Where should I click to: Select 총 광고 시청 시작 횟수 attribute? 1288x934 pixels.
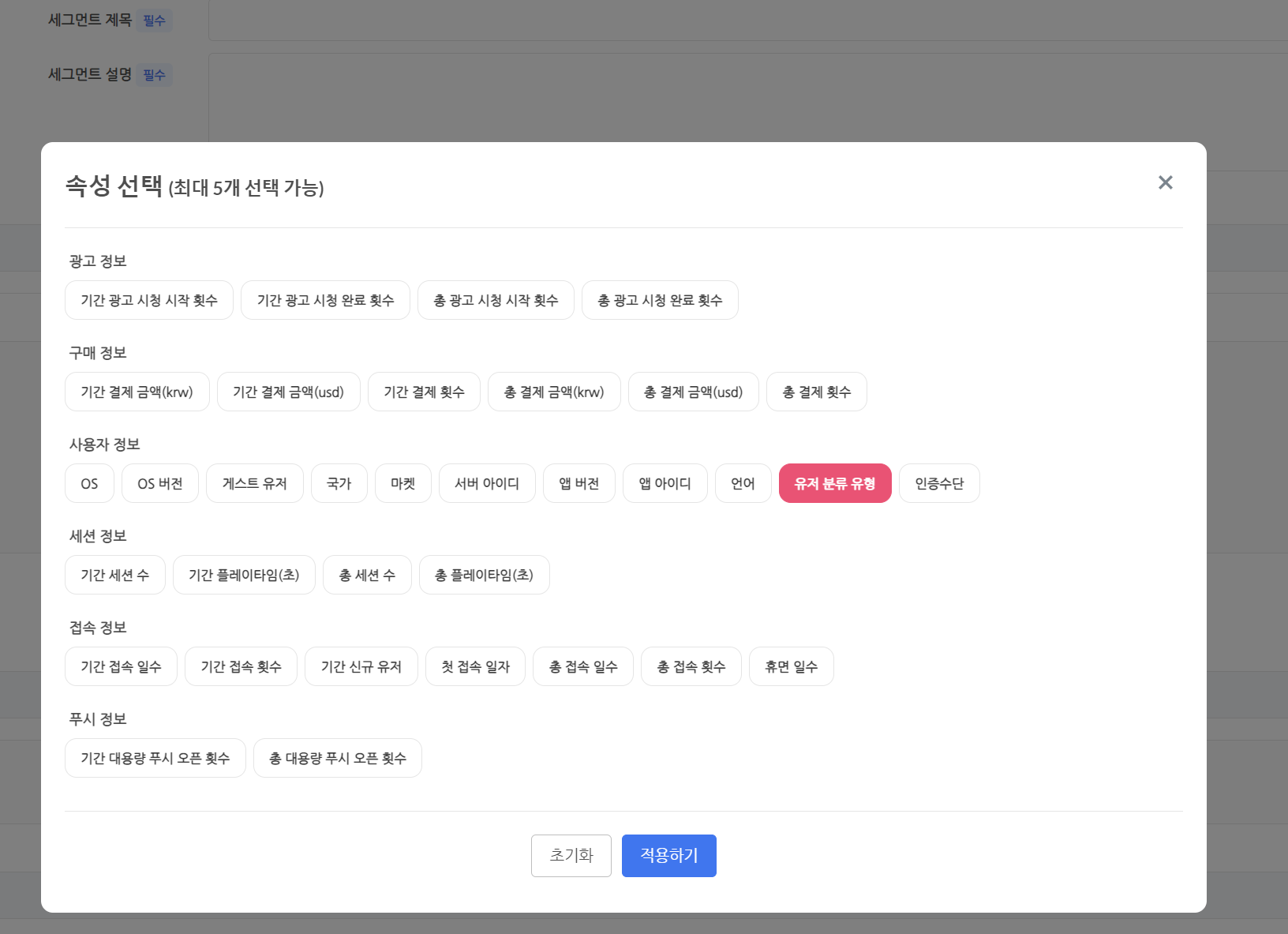(496, 300)
